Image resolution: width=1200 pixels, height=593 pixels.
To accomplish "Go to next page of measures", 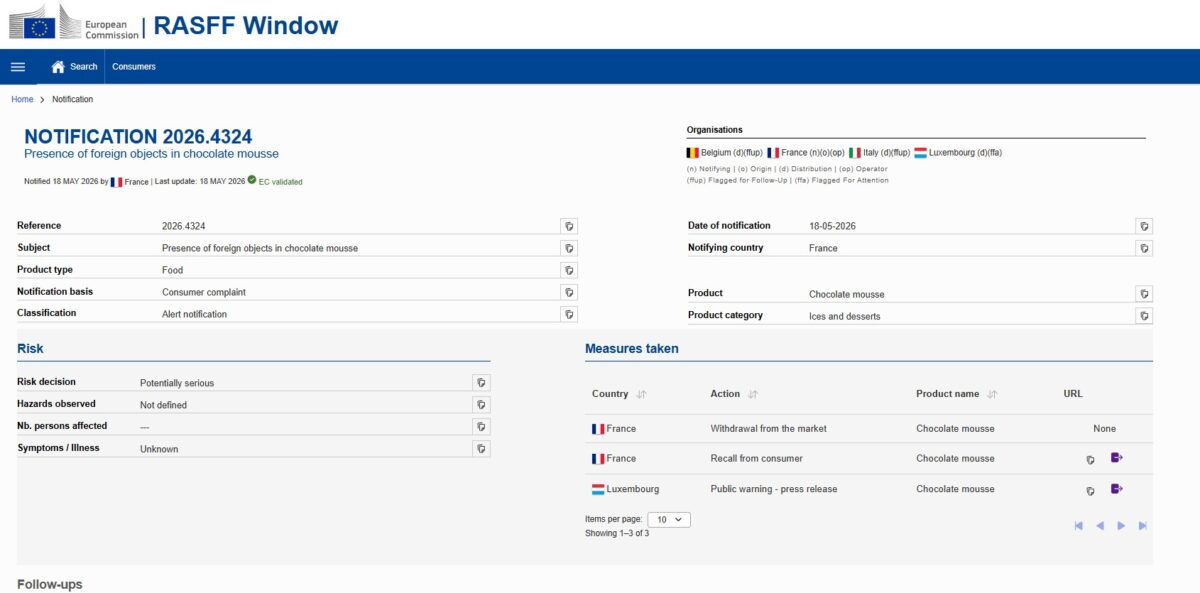I will (x=1121, y=526).
